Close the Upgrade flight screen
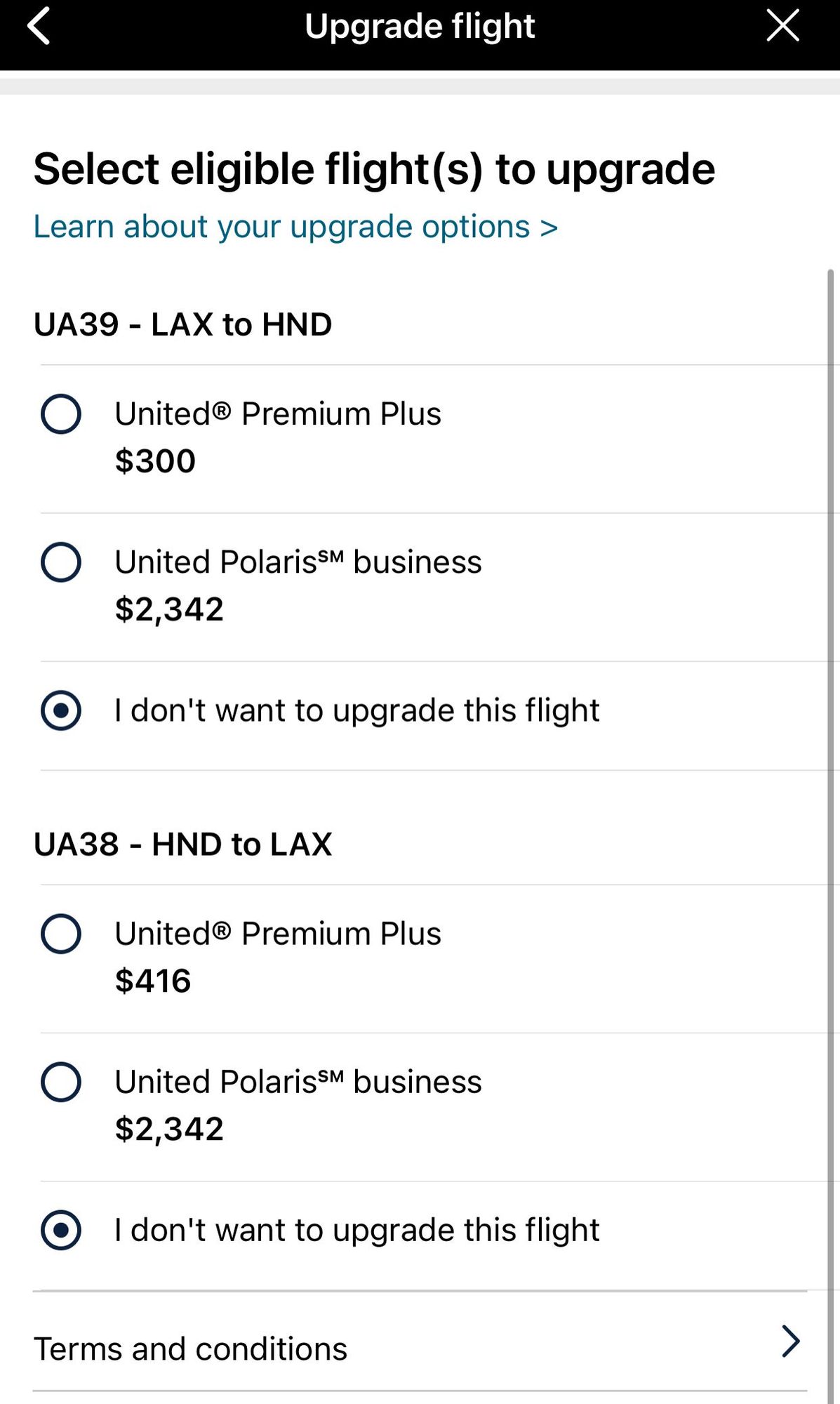Image resolution: width=840 pixels, height=1404 pixels. 782,27
